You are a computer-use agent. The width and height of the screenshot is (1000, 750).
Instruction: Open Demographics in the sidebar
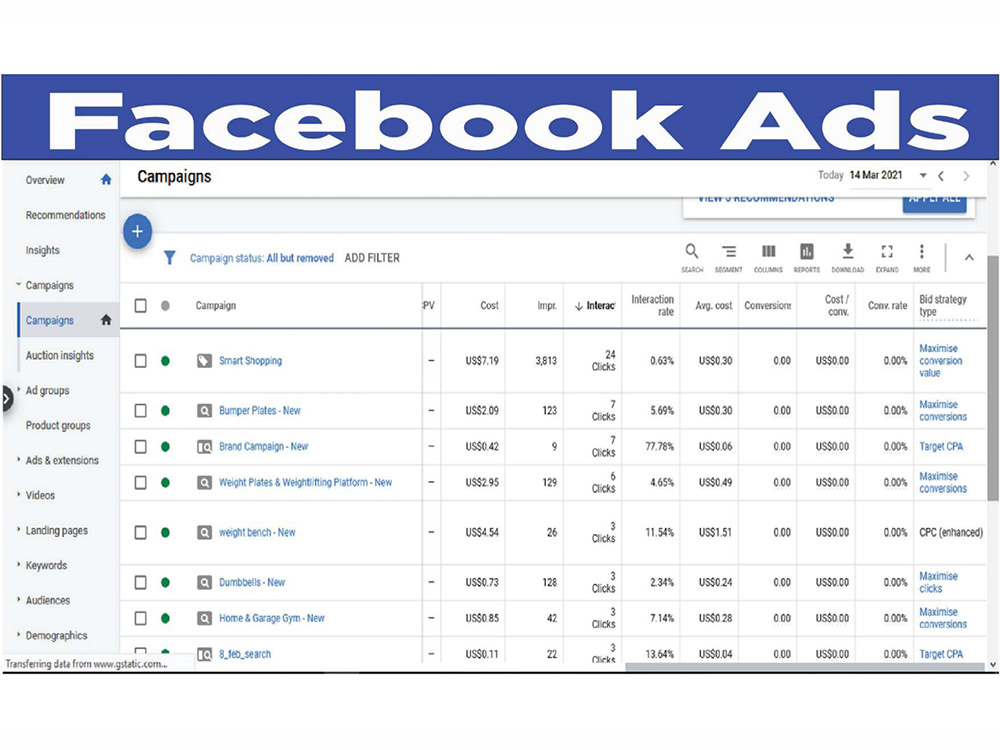coord(57,636)
